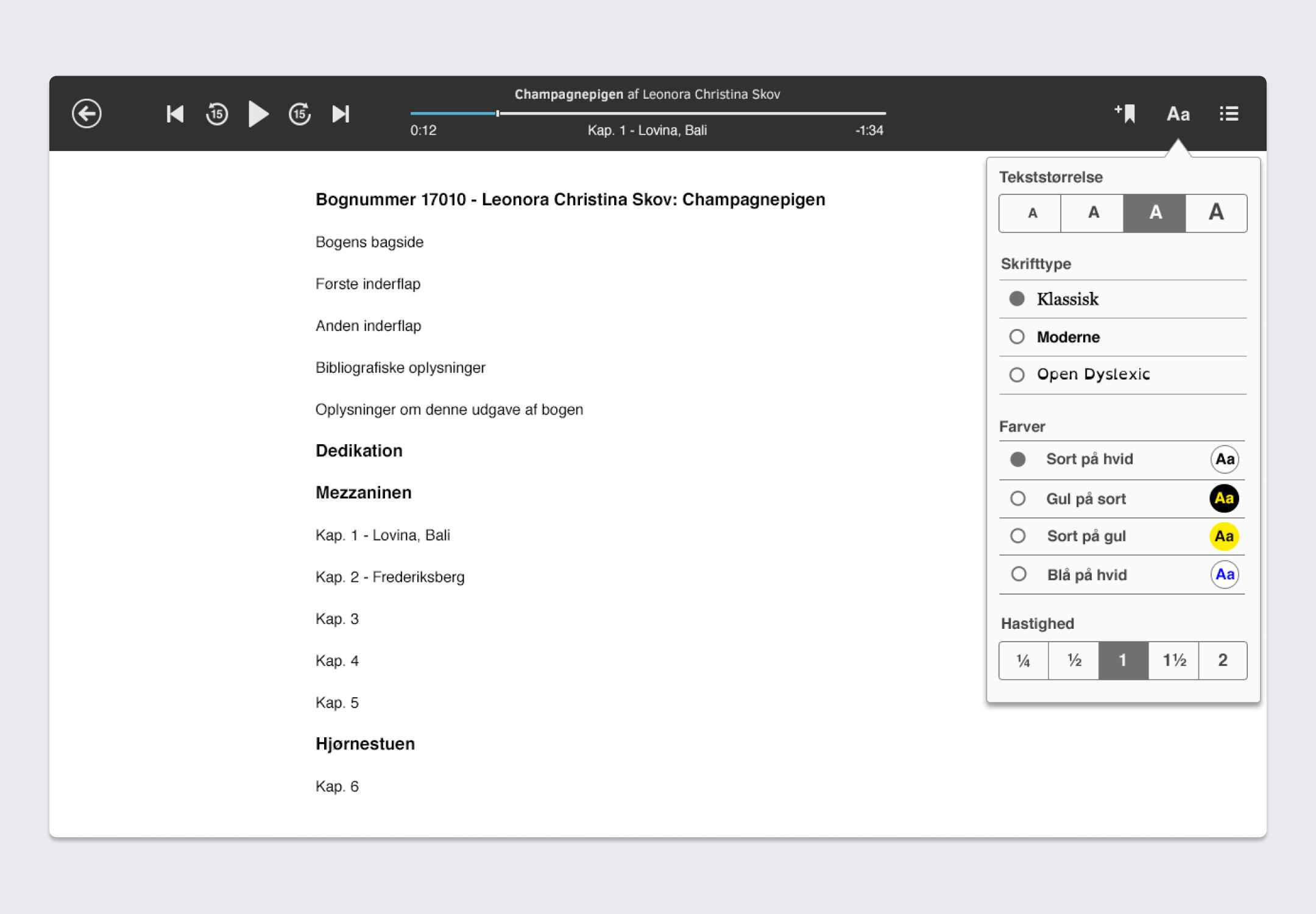The height and width of the screenshot is (914, 1316).
Task: Select the Klassisk font radio button
Action: [1017, 299]
